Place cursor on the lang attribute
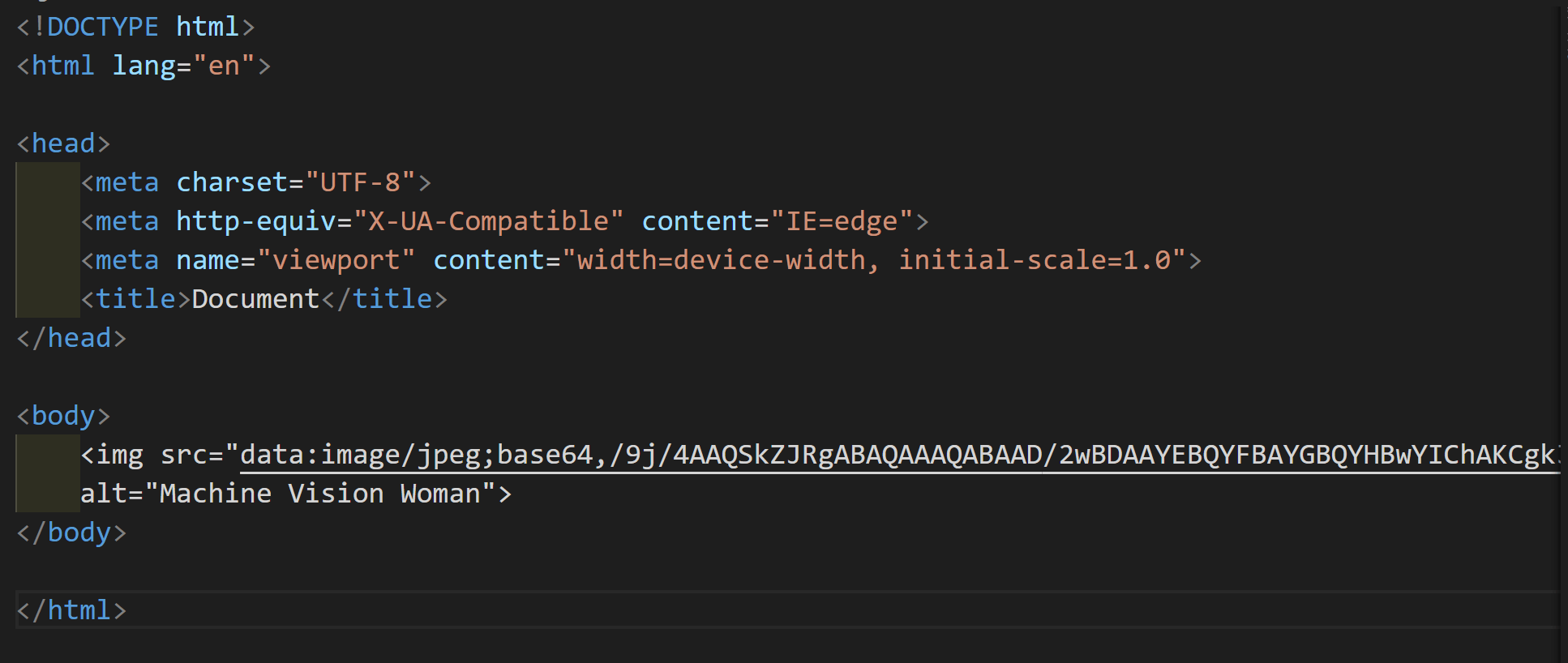The height and width of the screenshot is (663, 1568). tap(144, 66)
